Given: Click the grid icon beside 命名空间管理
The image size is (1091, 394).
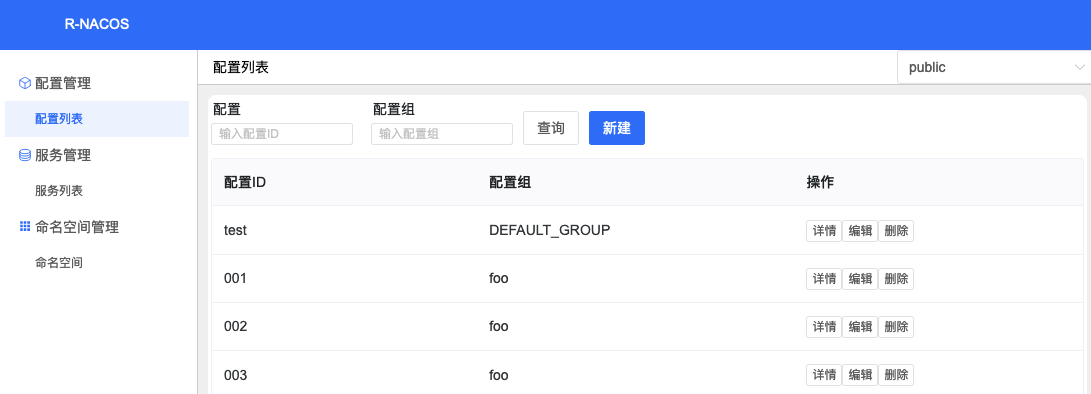Looking at the screenshot, I should pyautogui.click(x=24, y=226).
